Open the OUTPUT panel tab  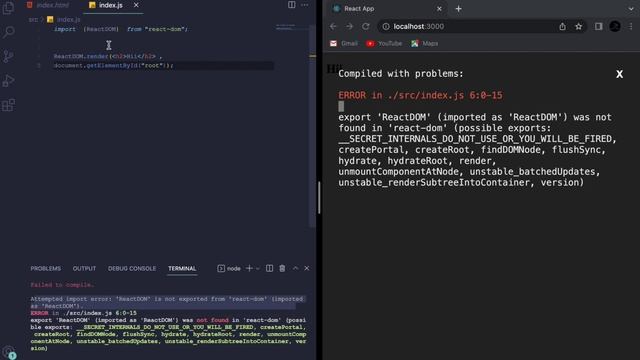tap(84, 268)
